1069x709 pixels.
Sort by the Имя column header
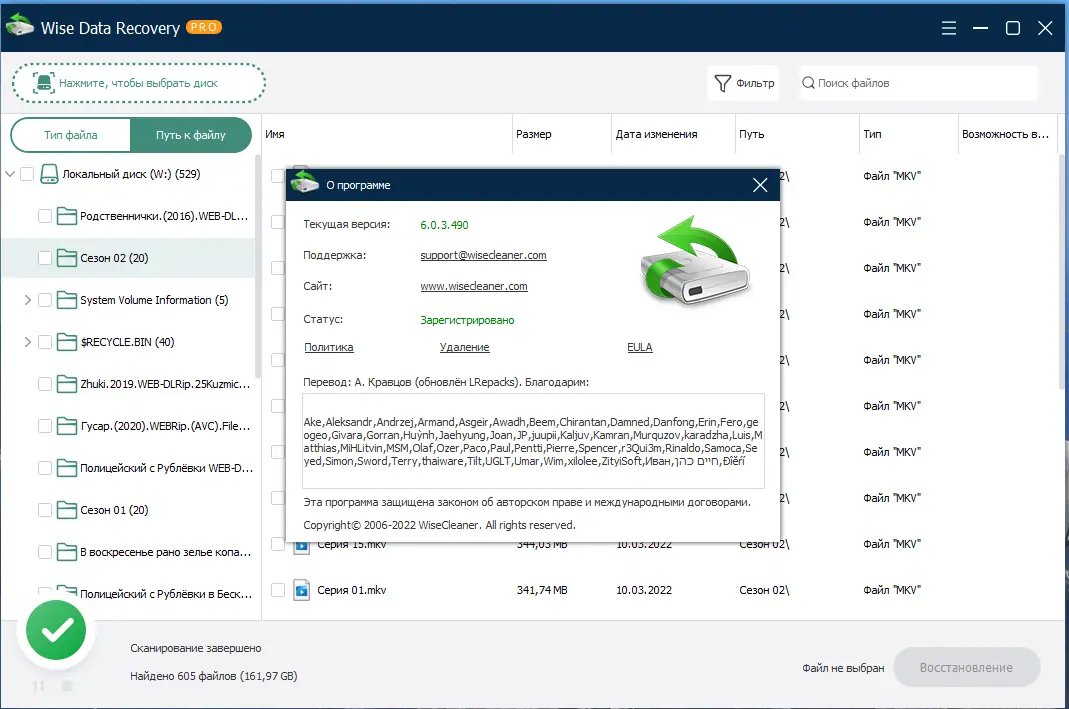coord(387,134)
